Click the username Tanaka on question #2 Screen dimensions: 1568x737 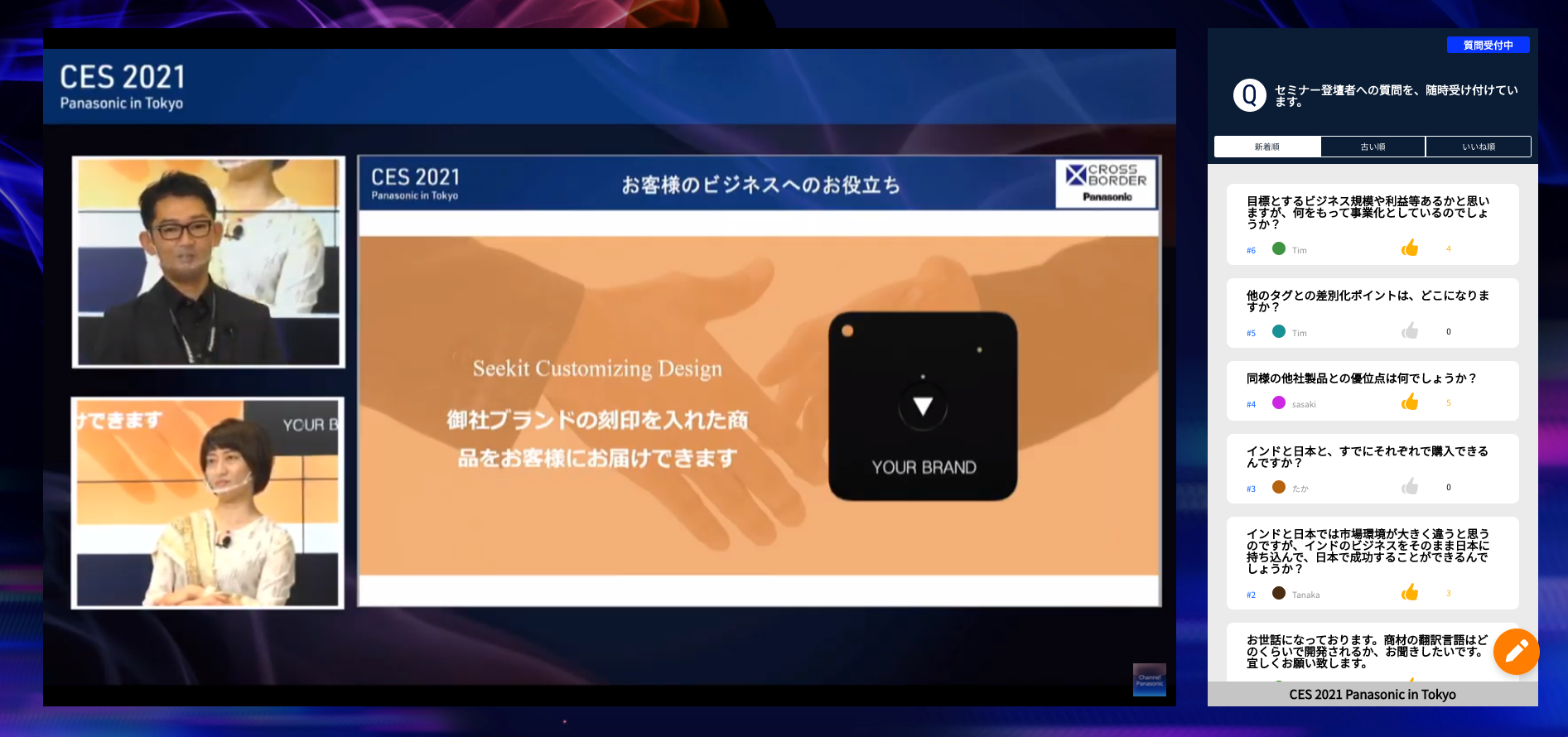click(1305, 595)
